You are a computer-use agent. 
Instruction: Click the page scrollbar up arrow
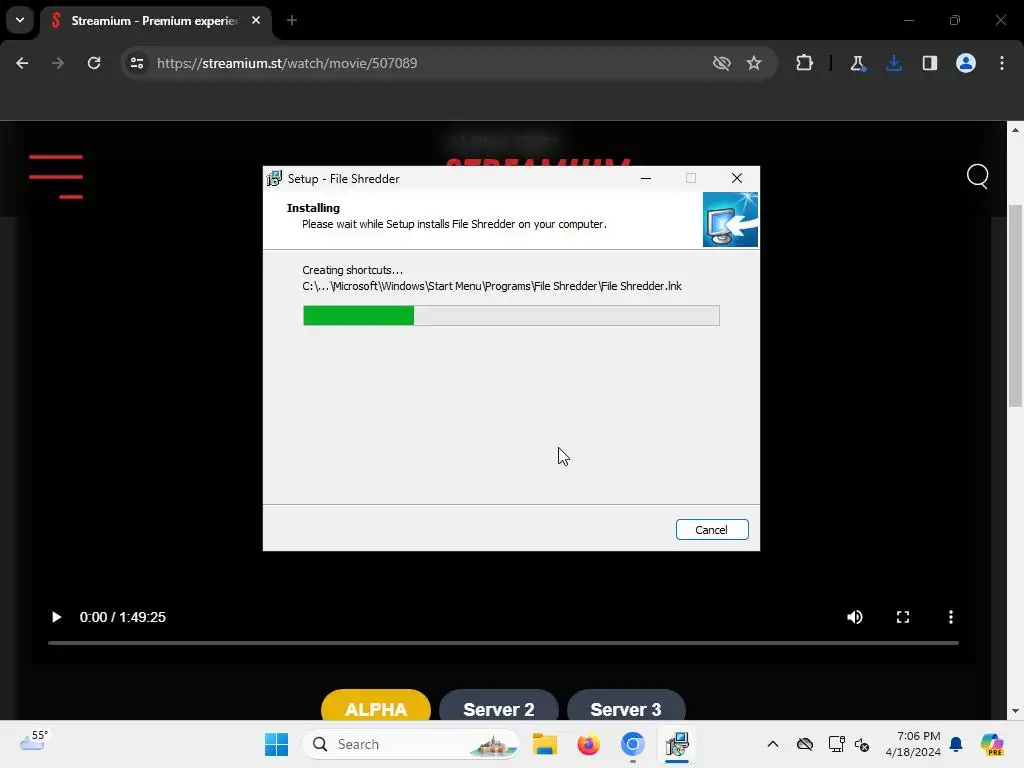coord(1016,130)
